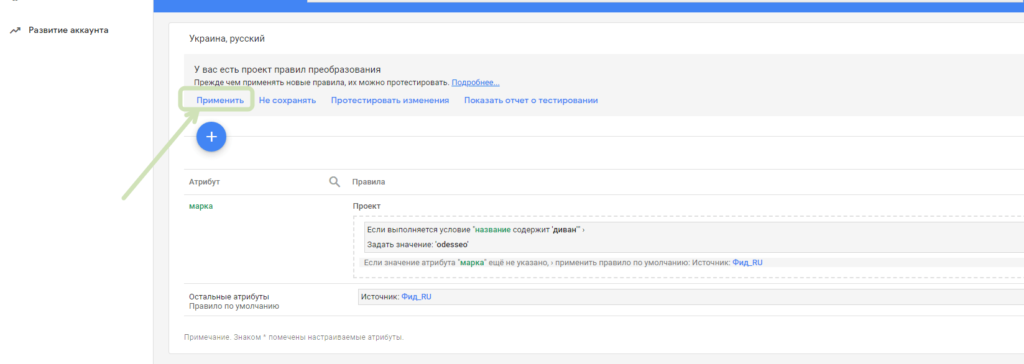Select the марка attribute
The image size is (1024, 364).
[x=201, y=206]
